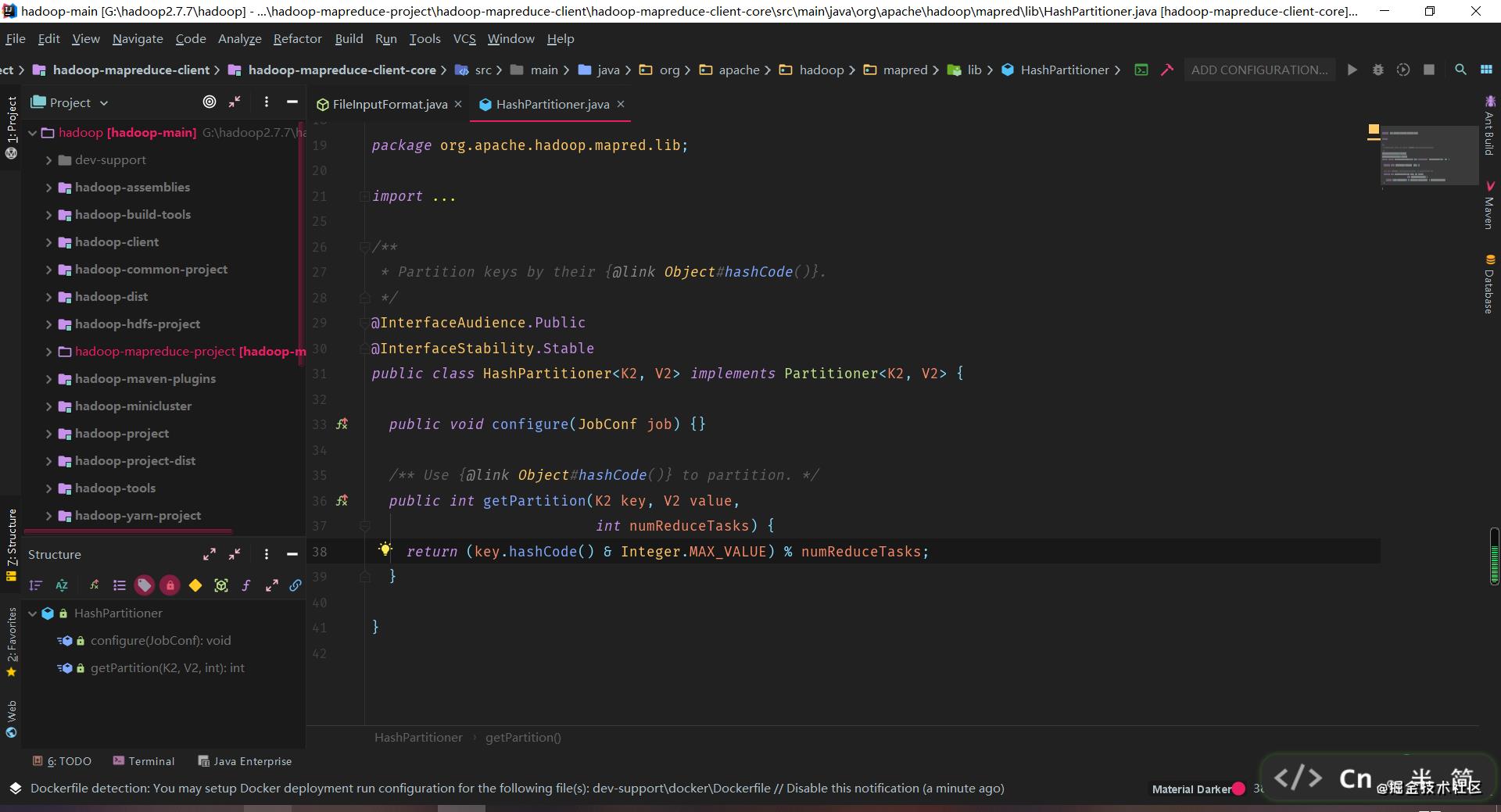Collapse all in Project panel header

pyautogui.click(x=235, y=102)
